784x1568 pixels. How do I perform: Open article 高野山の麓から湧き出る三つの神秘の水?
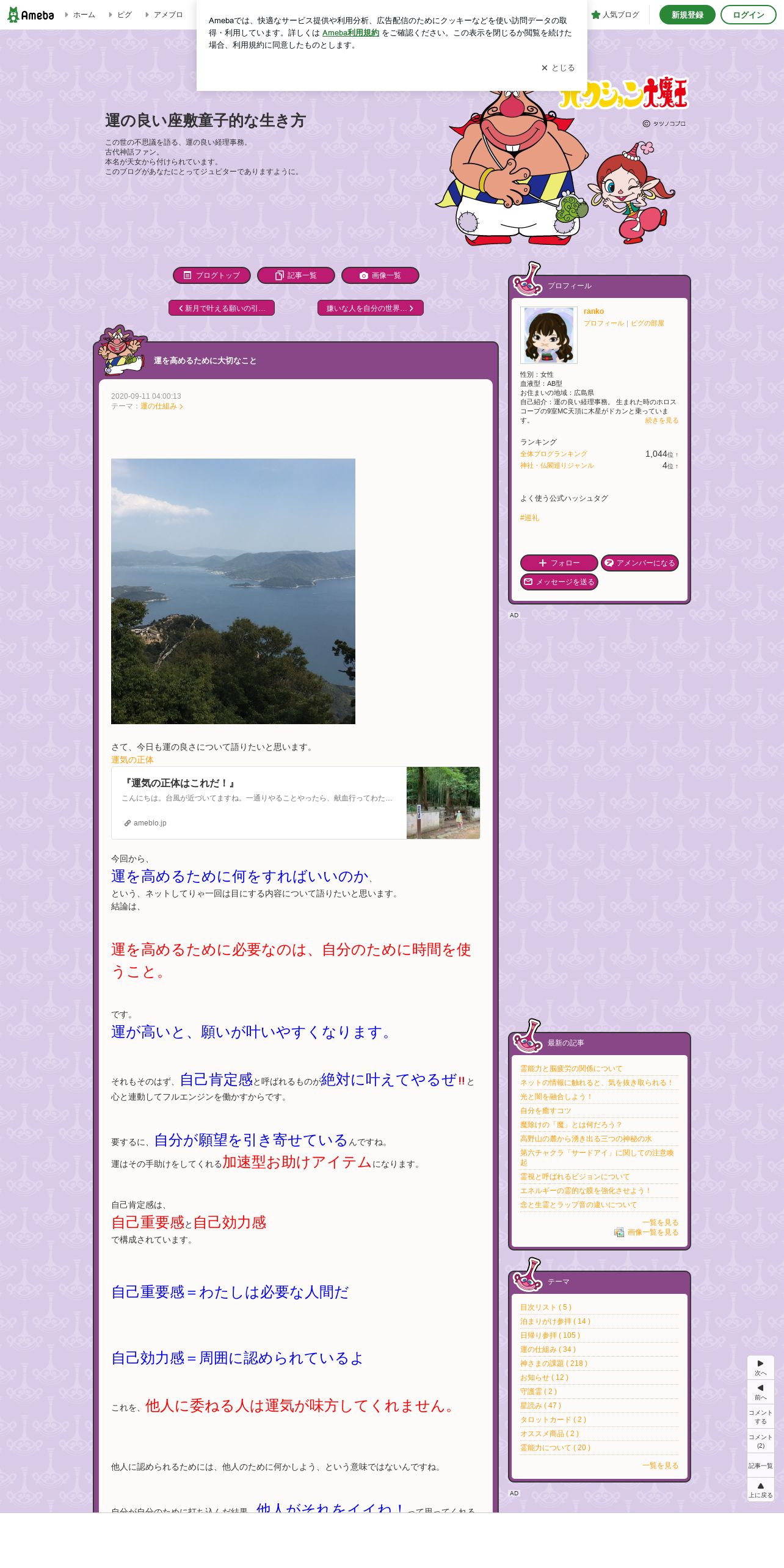click(x=586, y=1139)
